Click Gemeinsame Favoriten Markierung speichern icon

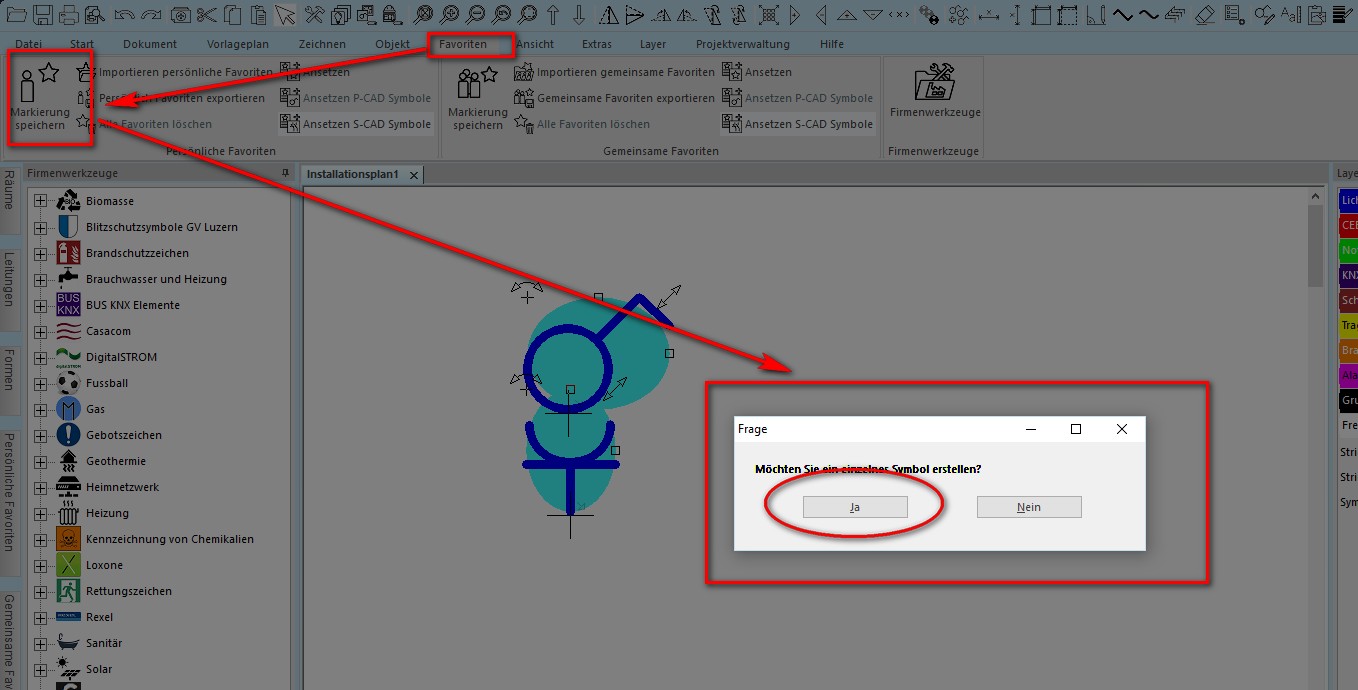tap(477, 96)
